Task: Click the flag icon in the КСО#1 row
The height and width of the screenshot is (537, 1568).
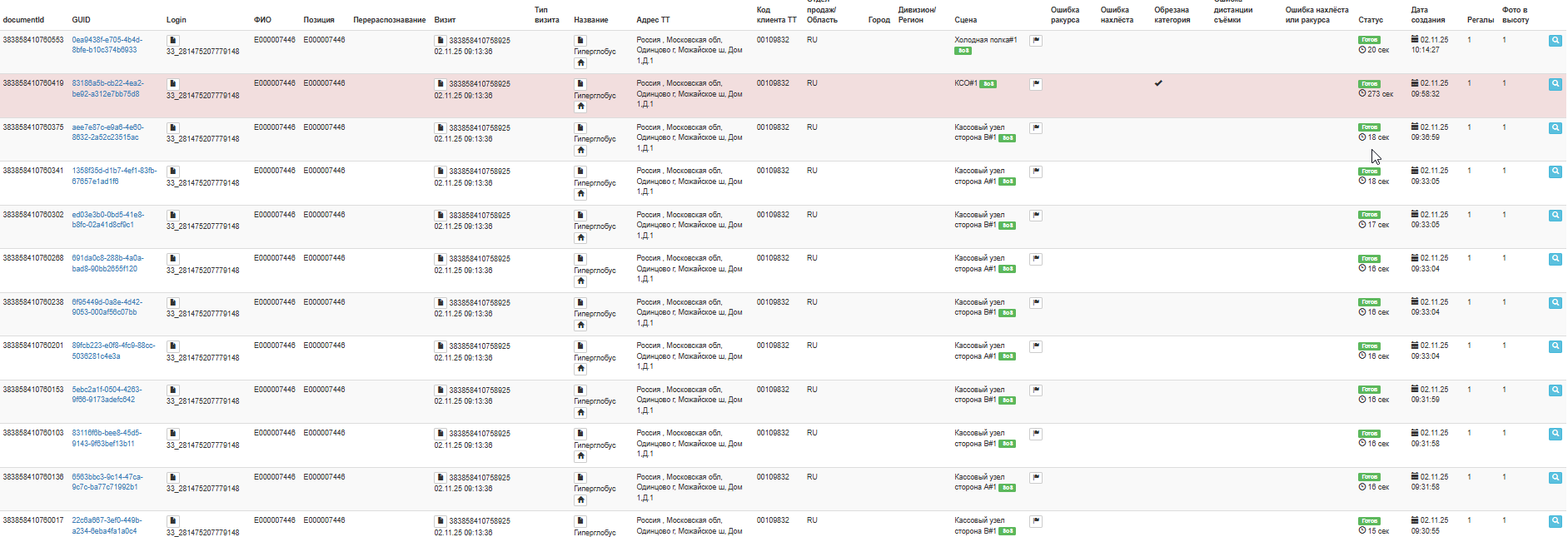Action: point(1036,84)
